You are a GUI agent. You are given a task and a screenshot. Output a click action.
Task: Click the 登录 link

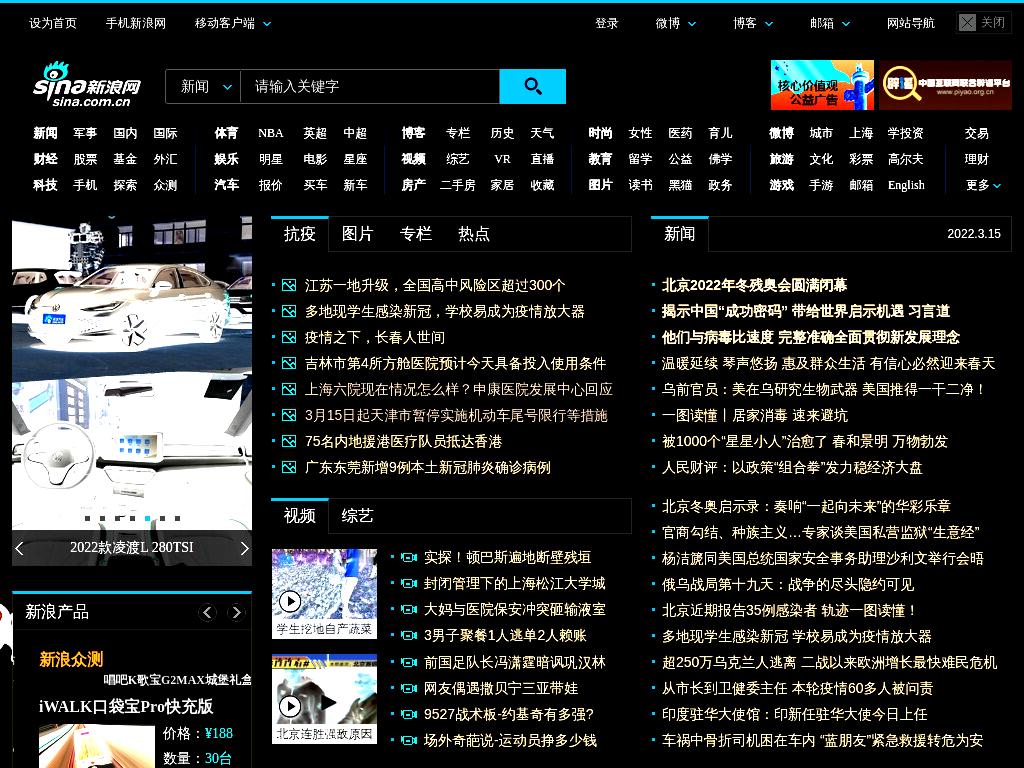point(607,24)
